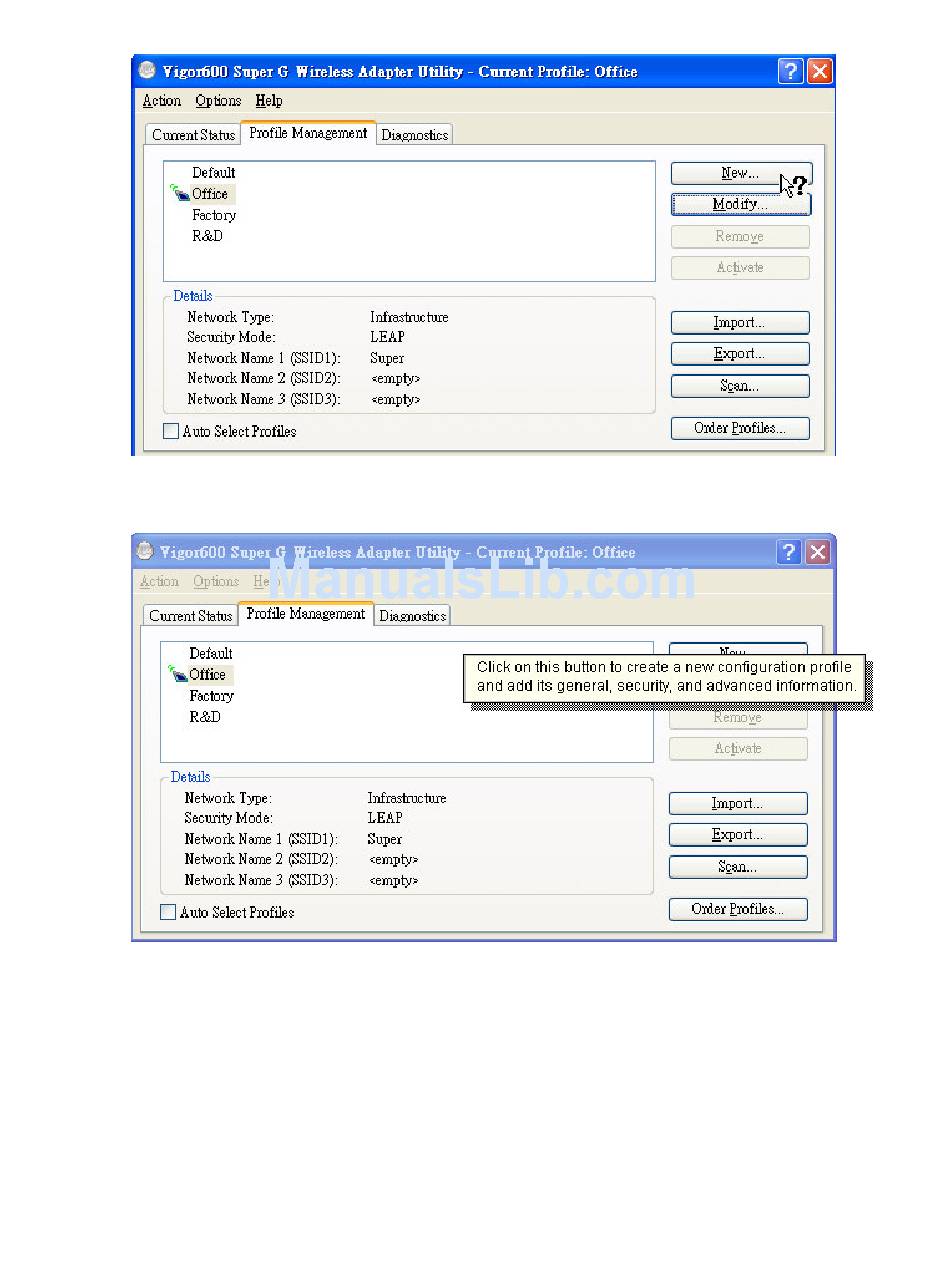Click the active-profile icon beside Office in lower dialog

point(177,674)
